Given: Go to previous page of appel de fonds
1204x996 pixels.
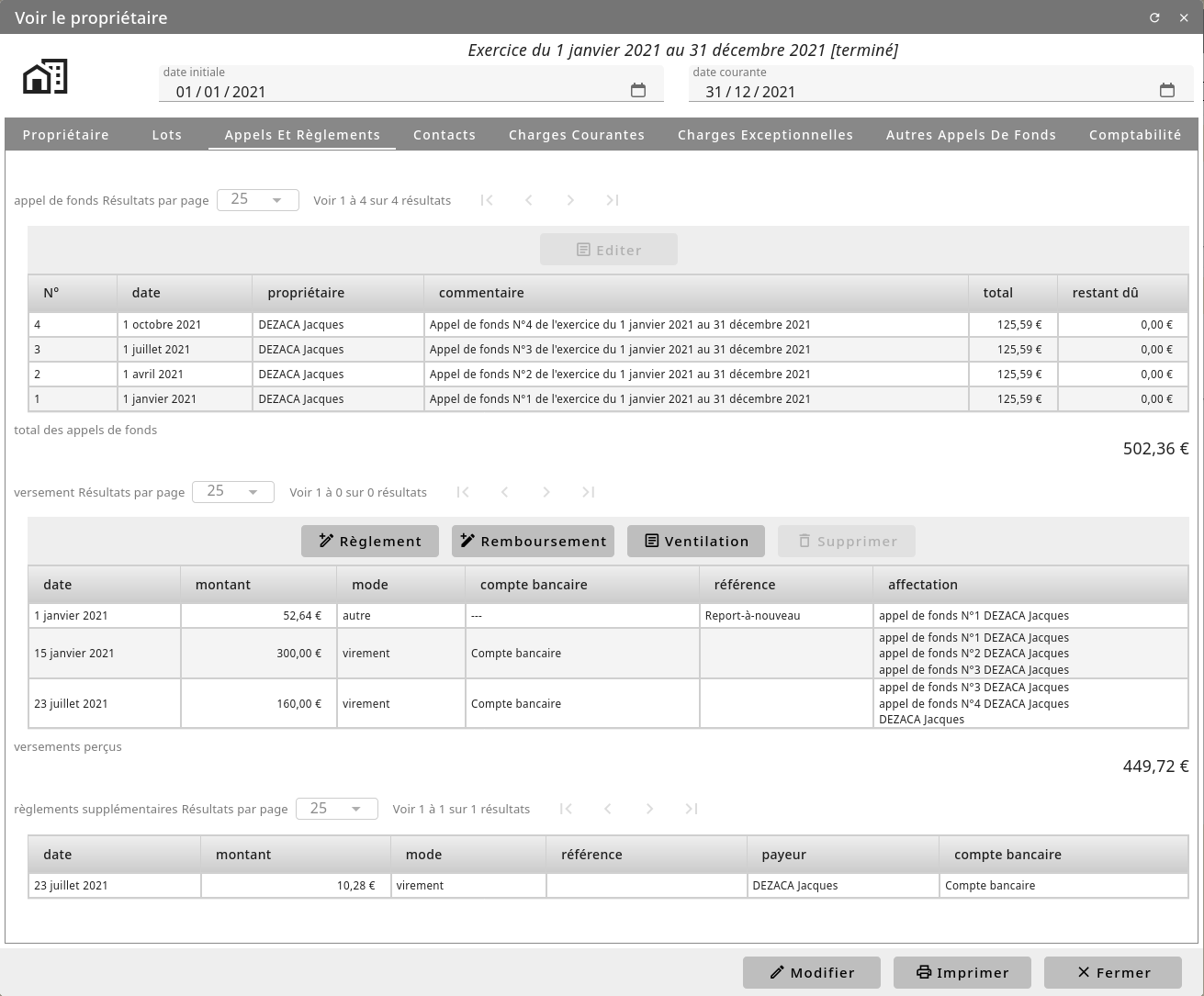Looking at the screenshot, I should (x=529, y=200).
